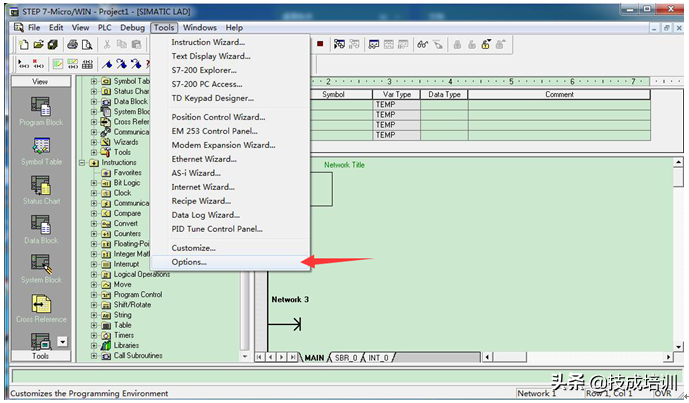Click the New project toolbar icon
The height and width of the screenshot is (403, 689).
click(24, 44)
